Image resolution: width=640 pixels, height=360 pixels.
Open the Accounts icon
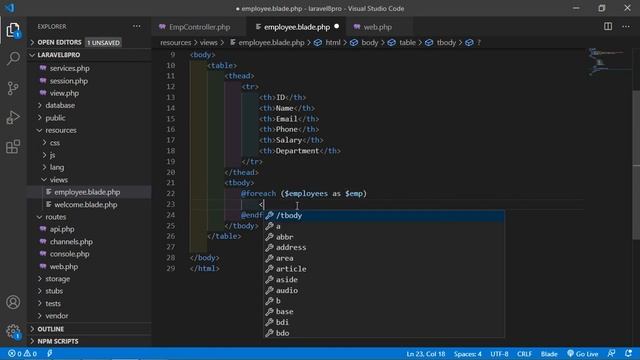(x=13, y=302)
